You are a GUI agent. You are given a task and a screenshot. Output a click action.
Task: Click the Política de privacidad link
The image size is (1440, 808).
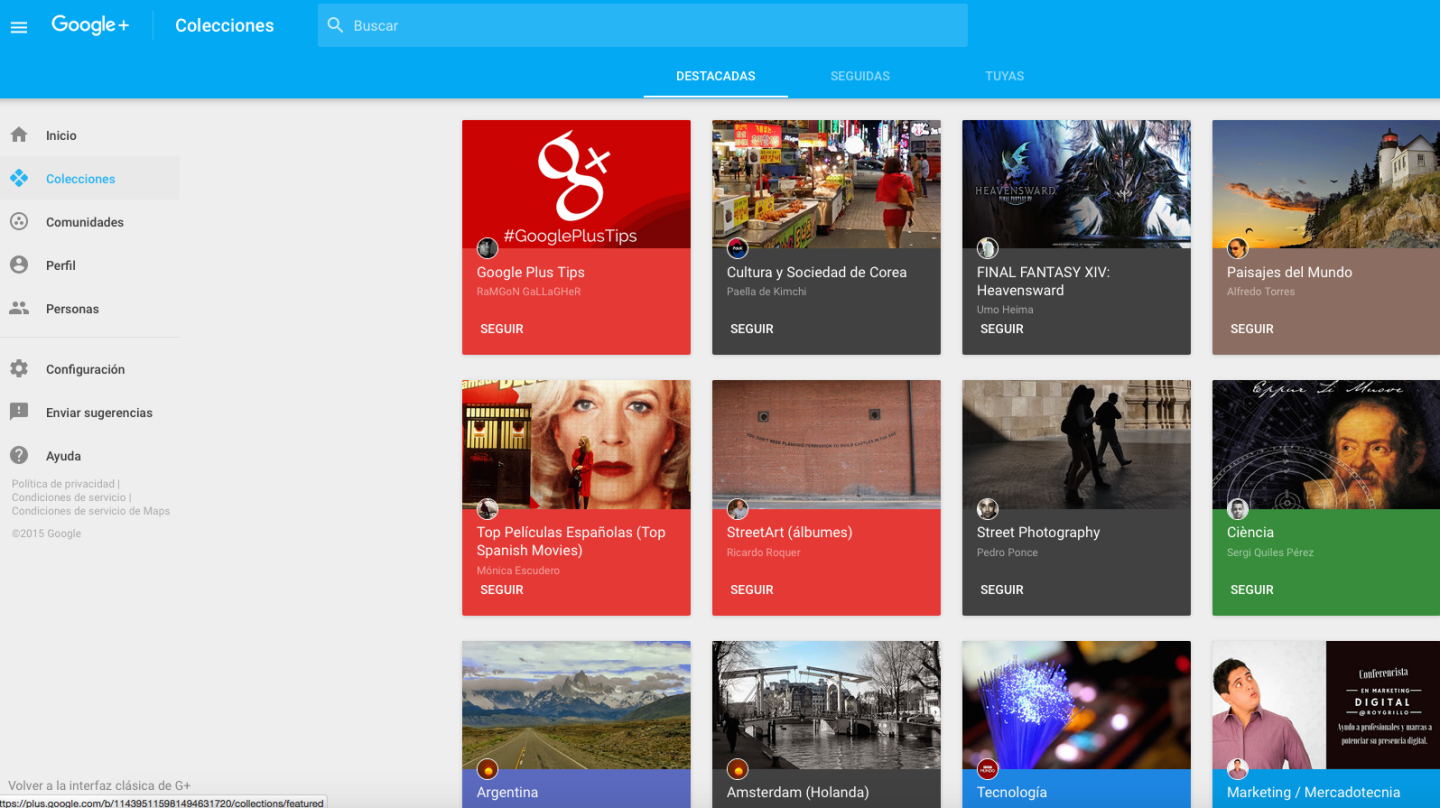point(63,484)
